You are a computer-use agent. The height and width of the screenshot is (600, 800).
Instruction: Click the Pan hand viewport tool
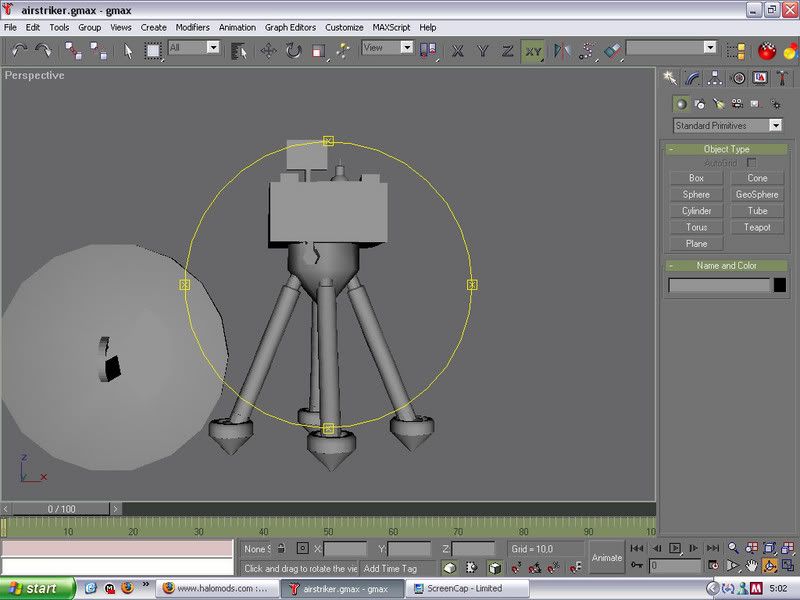point(751,565)
